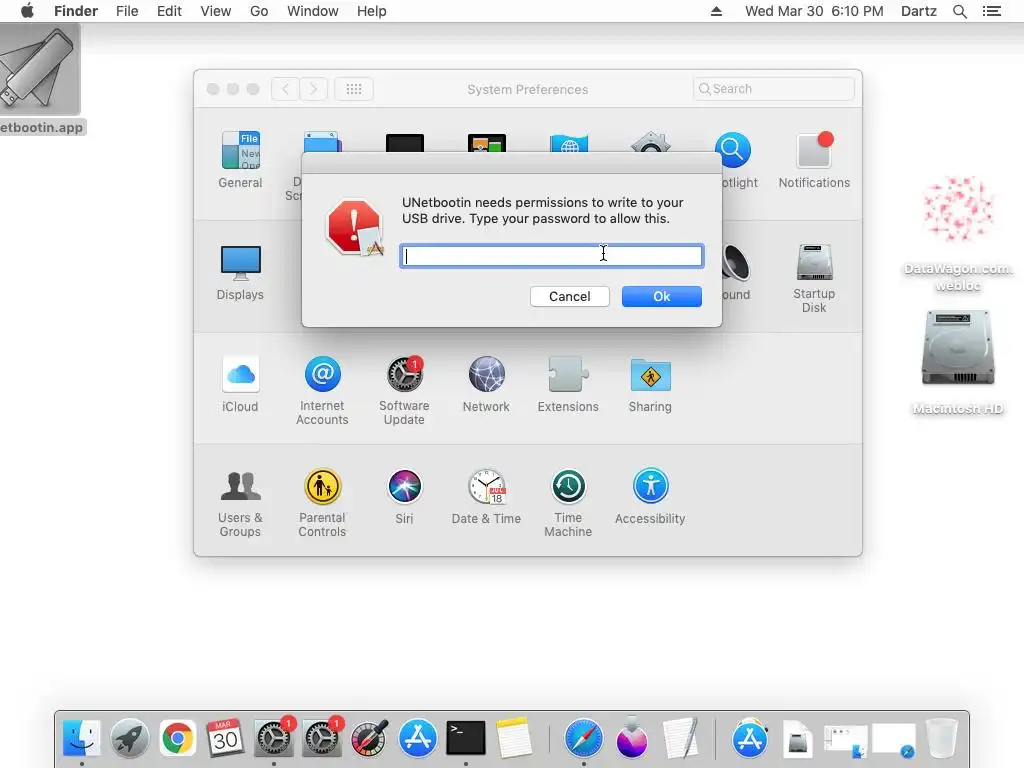The height and width of the screenshot is (768, 1024).
Task: Open Notifications preferences pane
Action: pos(814,160)
